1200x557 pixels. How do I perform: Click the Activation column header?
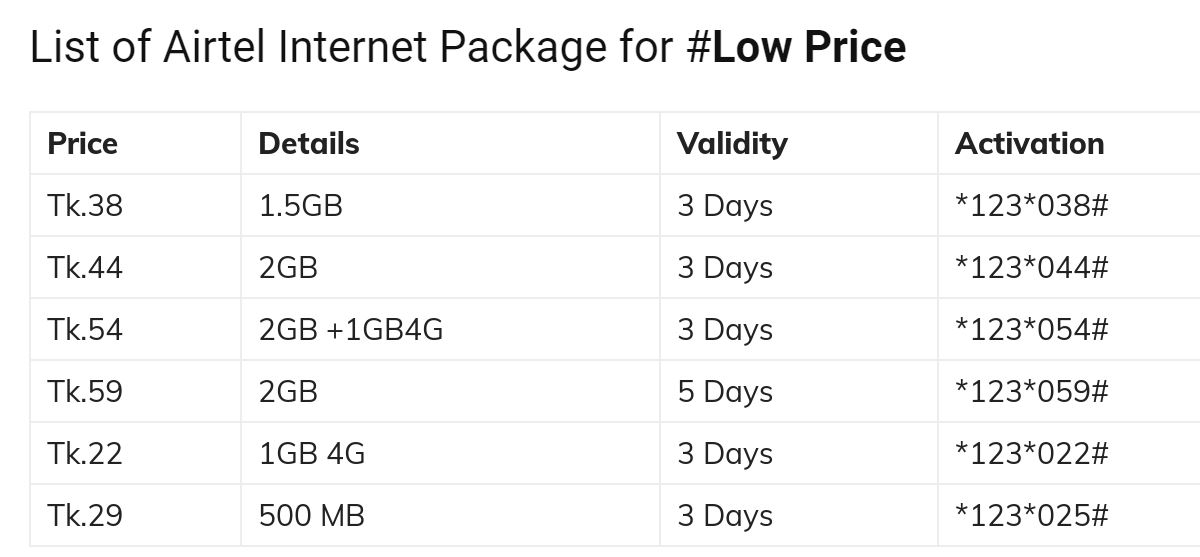pyautogui.click(x=1029, y=144)
